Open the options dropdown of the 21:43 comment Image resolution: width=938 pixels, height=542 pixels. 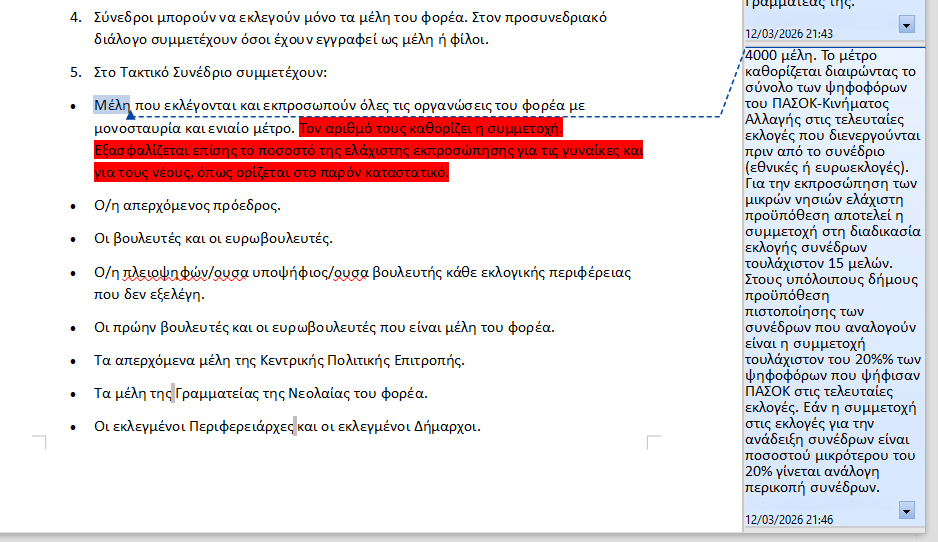click(907, 24)
